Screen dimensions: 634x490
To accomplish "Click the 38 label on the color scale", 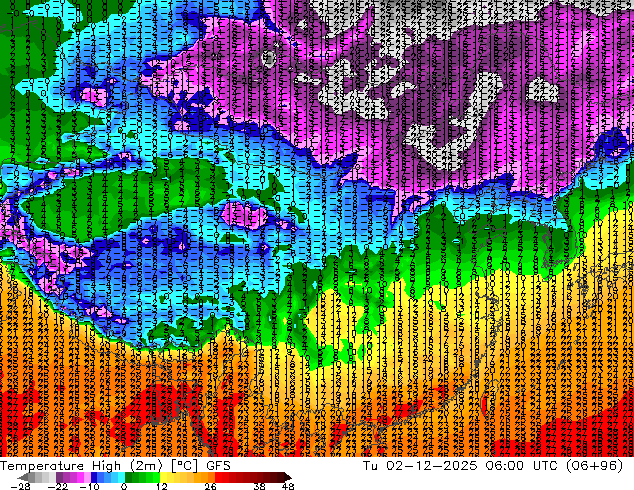I will pyautogui.click(x=260, y=486).
